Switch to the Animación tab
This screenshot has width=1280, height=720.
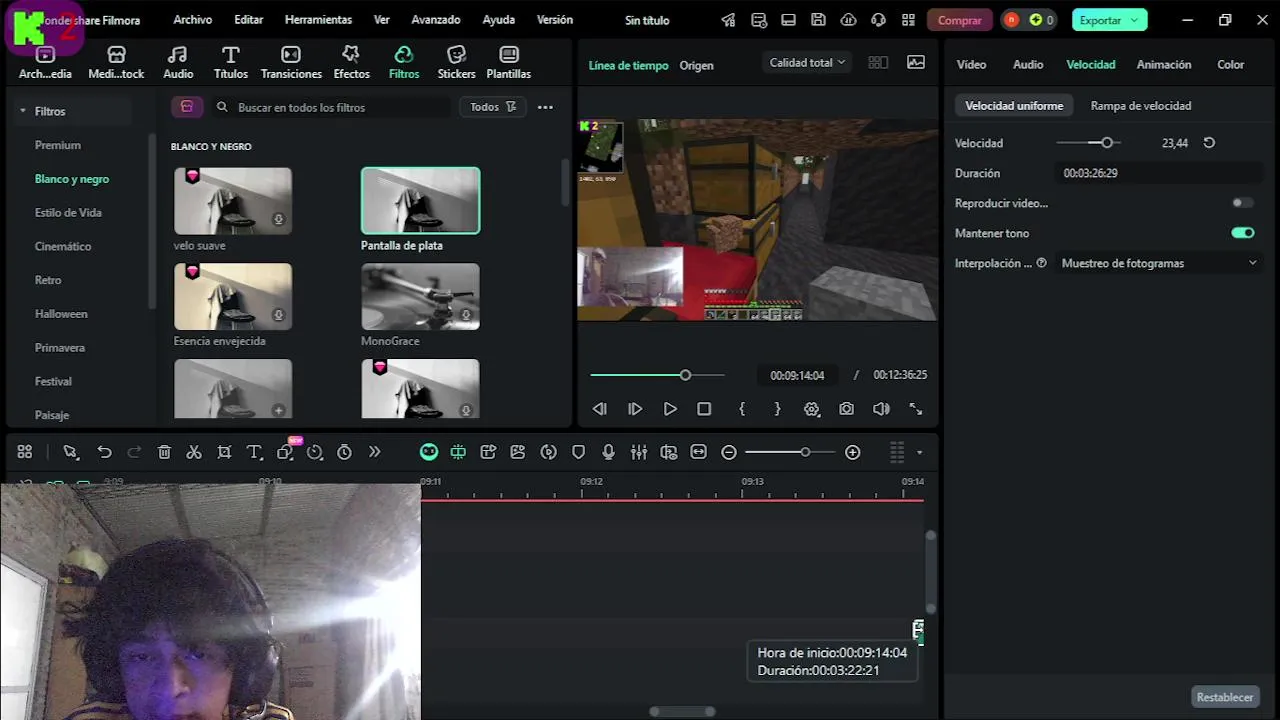click(1164, 64)
